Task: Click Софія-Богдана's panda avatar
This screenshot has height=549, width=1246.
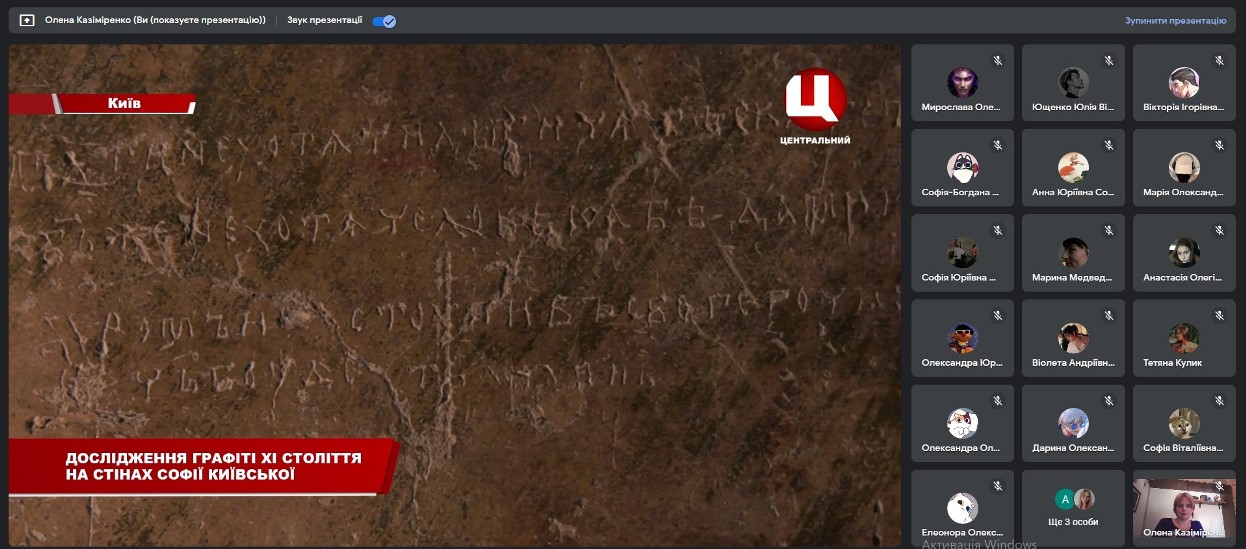Action: (962, 167)
